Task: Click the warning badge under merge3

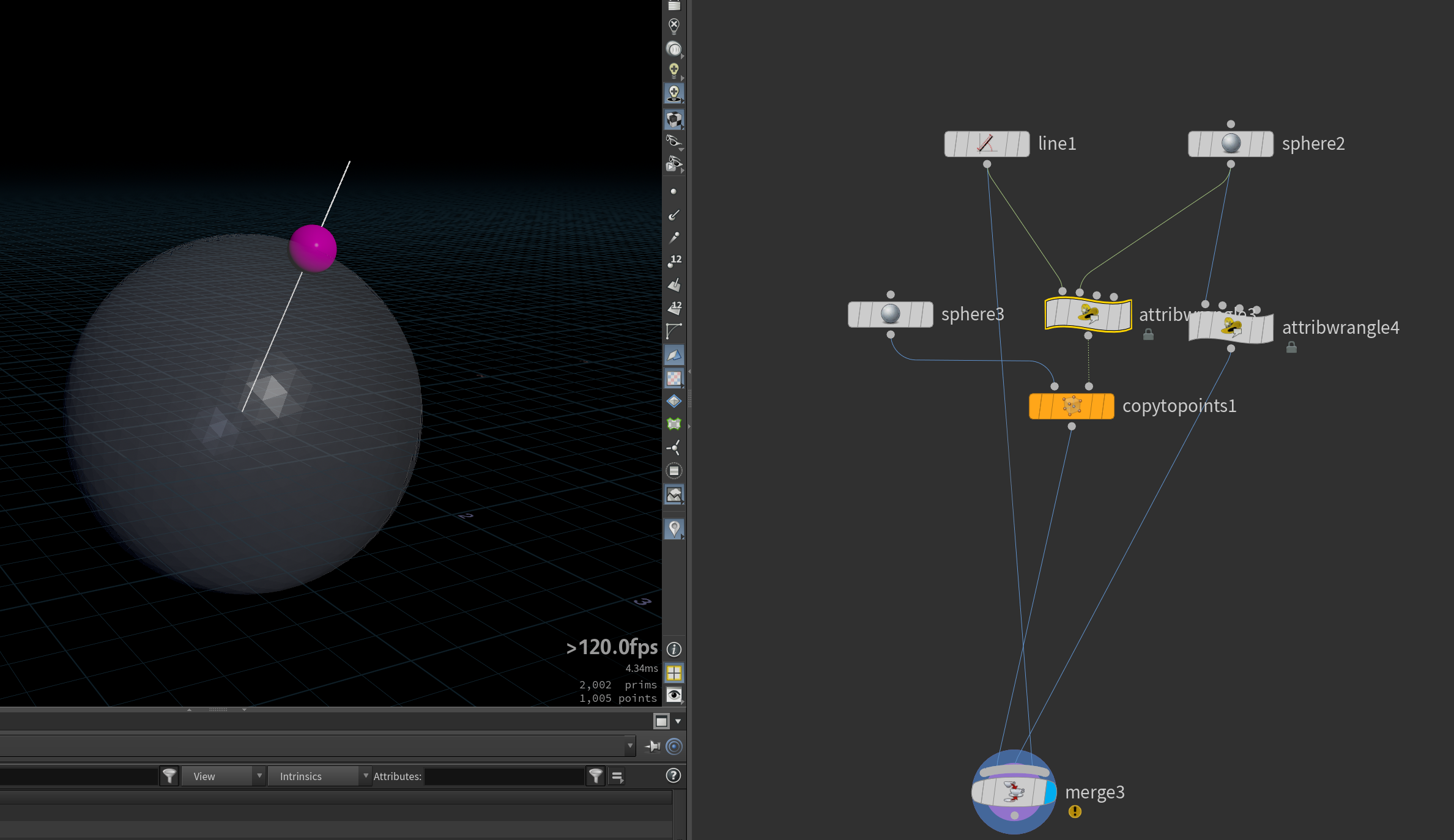Action: [x=1075, y=811]
